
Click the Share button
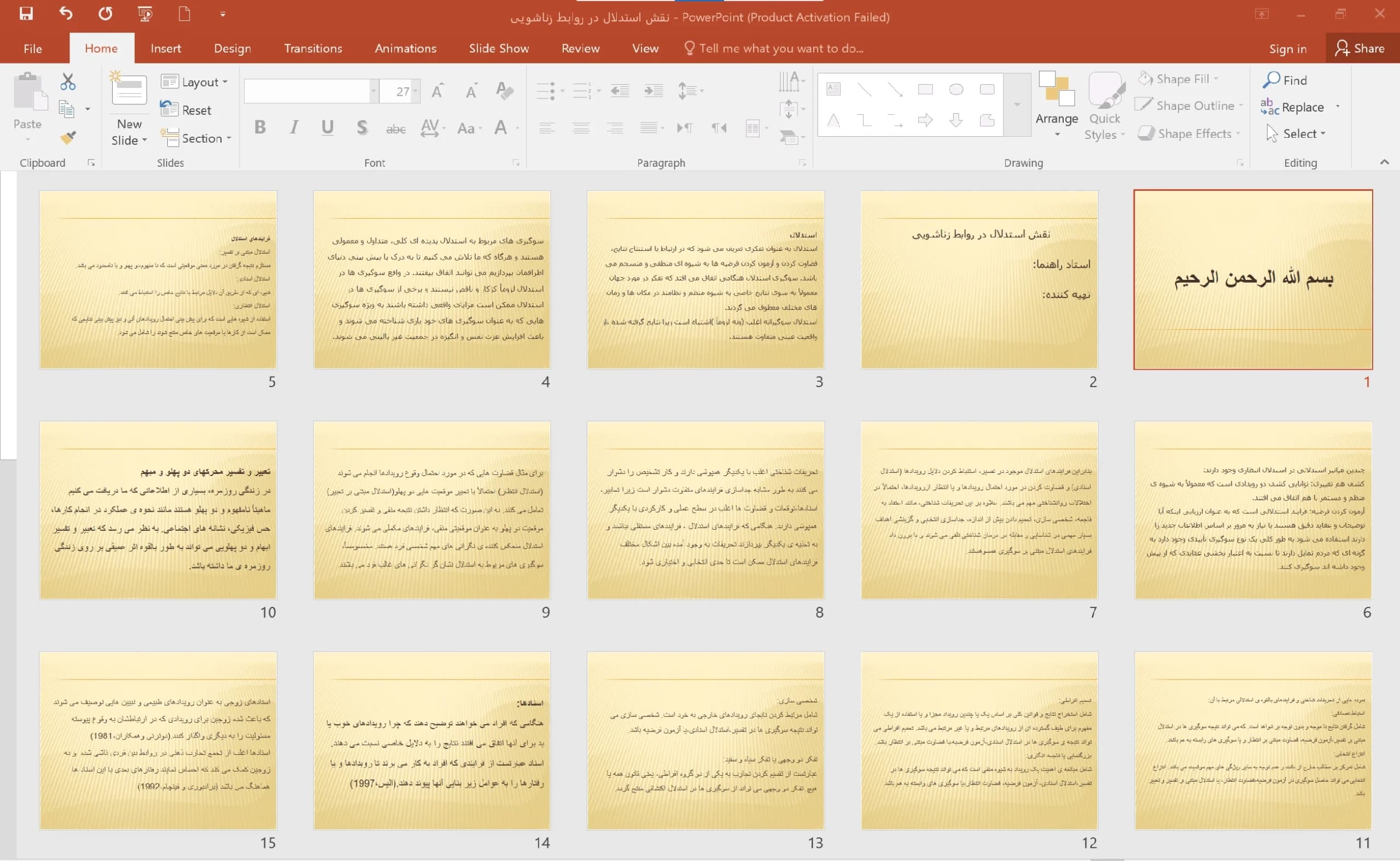1360,49
